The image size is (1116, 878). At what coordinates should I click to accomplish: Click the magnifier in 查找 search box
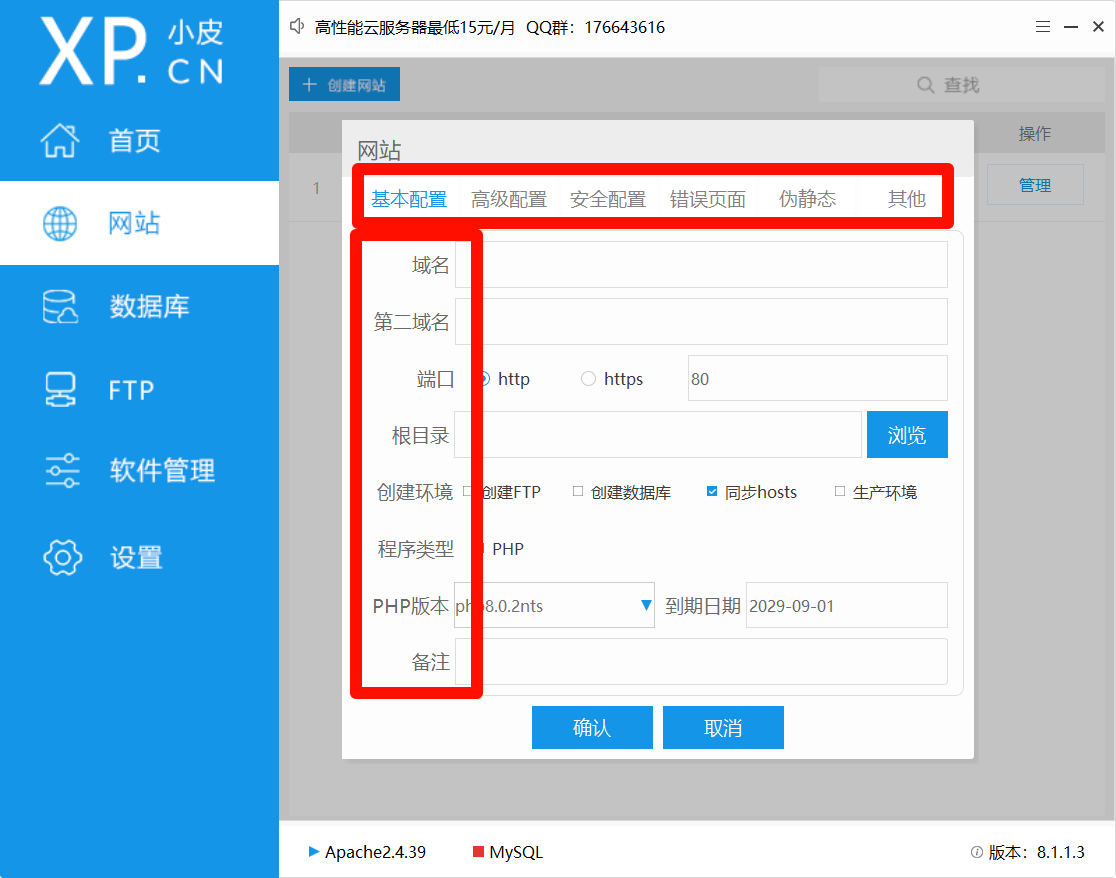[925, 85]
